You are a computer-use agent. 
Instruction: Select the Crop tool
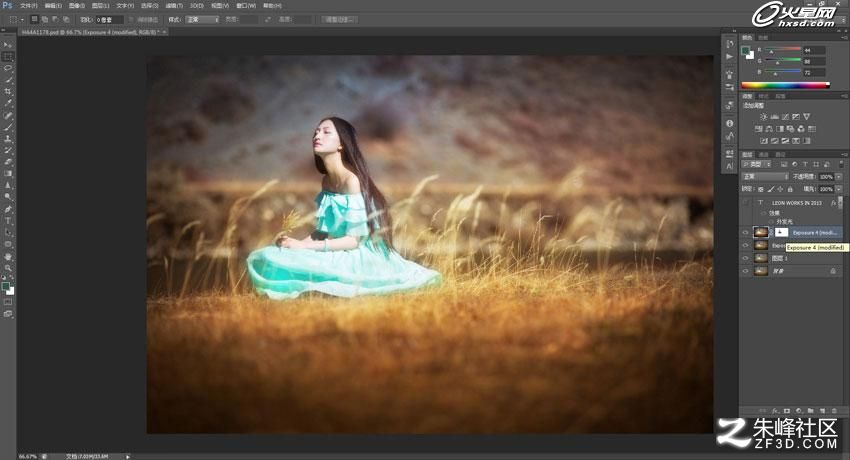pyautogui.click(x=8, y=91)
